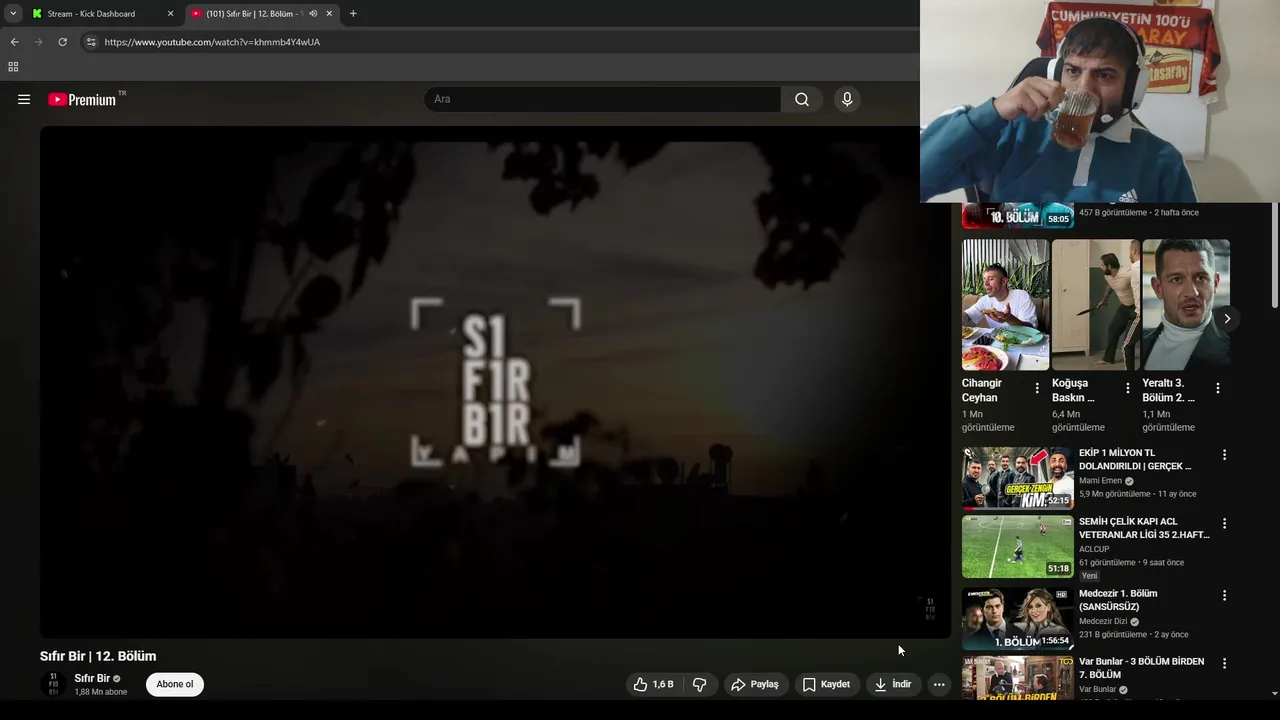Click the video player area
The height and width of the screenshot is (720, 1280).
pos(495,382)
